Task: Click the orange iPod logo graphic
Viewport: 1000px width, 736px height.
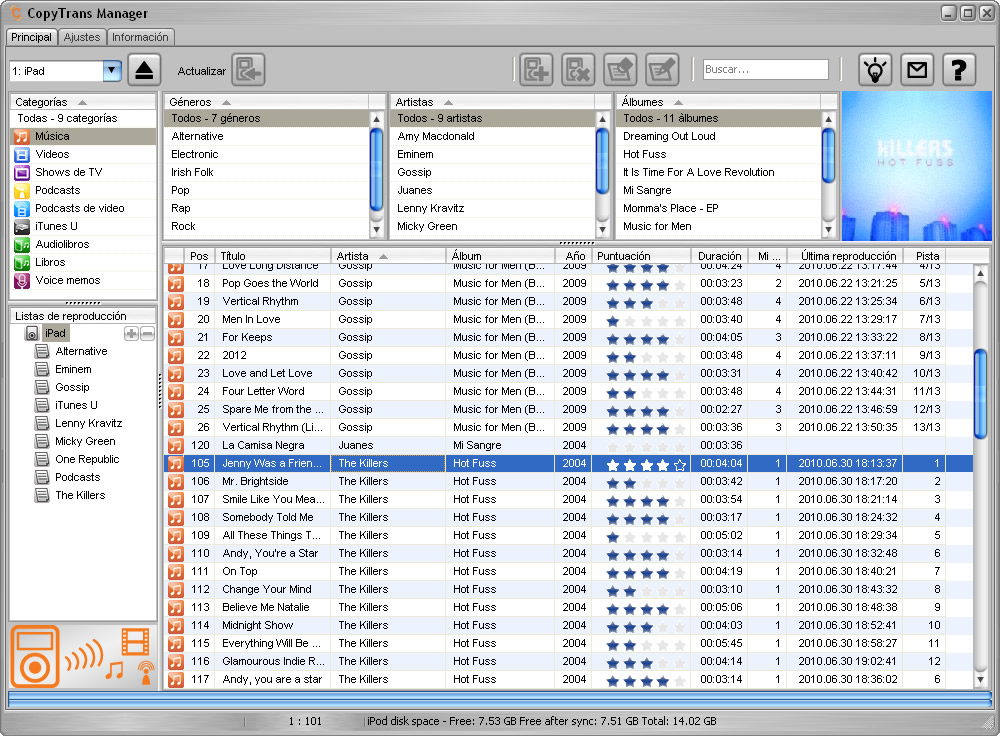Action: 35,656
